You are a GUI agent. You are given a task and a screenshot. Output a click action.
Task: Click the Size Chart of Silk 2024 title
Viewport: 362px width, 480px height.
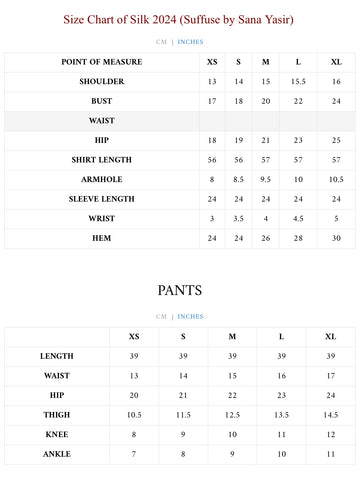click(x=179, y=20)
